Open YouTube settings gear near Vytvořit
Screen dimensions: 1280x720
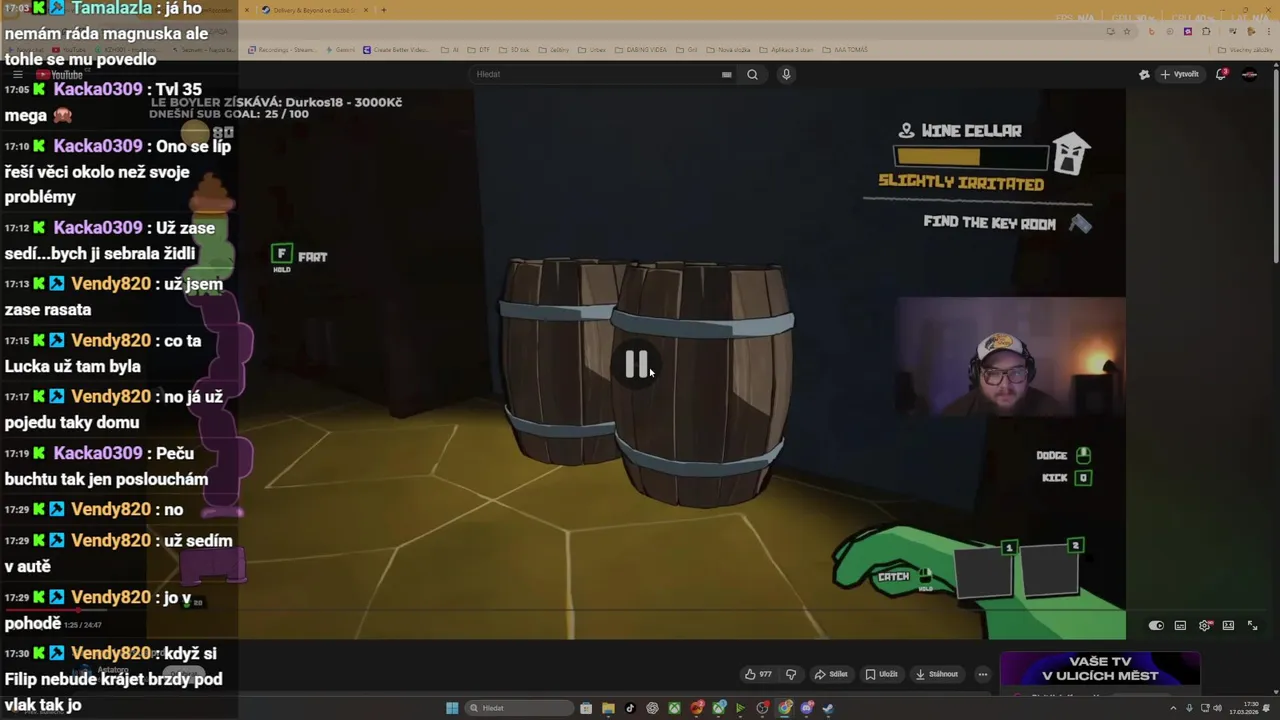[1144, 74]
